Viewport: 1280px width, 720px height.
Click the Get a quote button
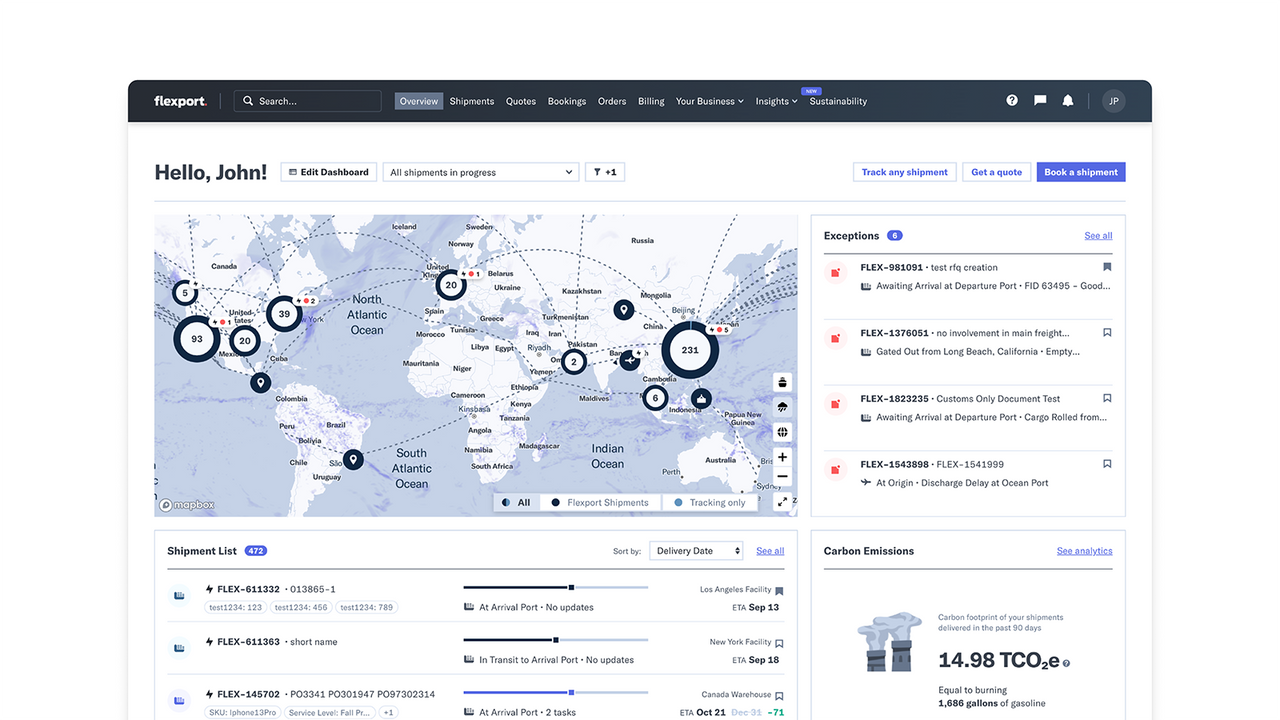997,172
